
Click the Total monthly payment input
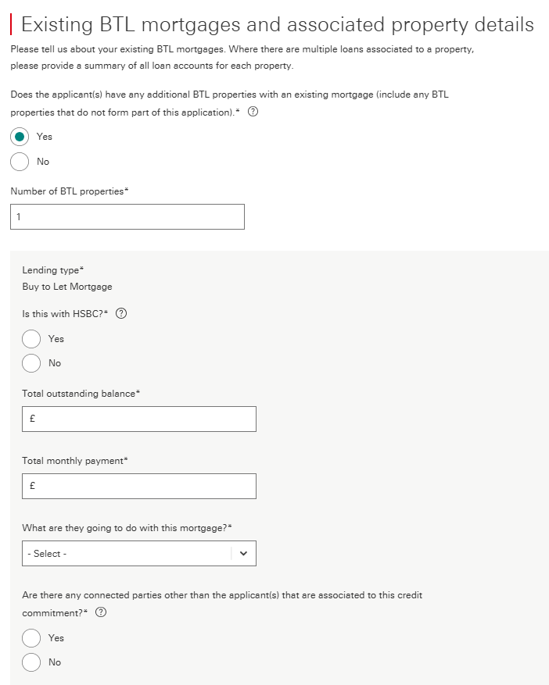[x=139, y=486]
